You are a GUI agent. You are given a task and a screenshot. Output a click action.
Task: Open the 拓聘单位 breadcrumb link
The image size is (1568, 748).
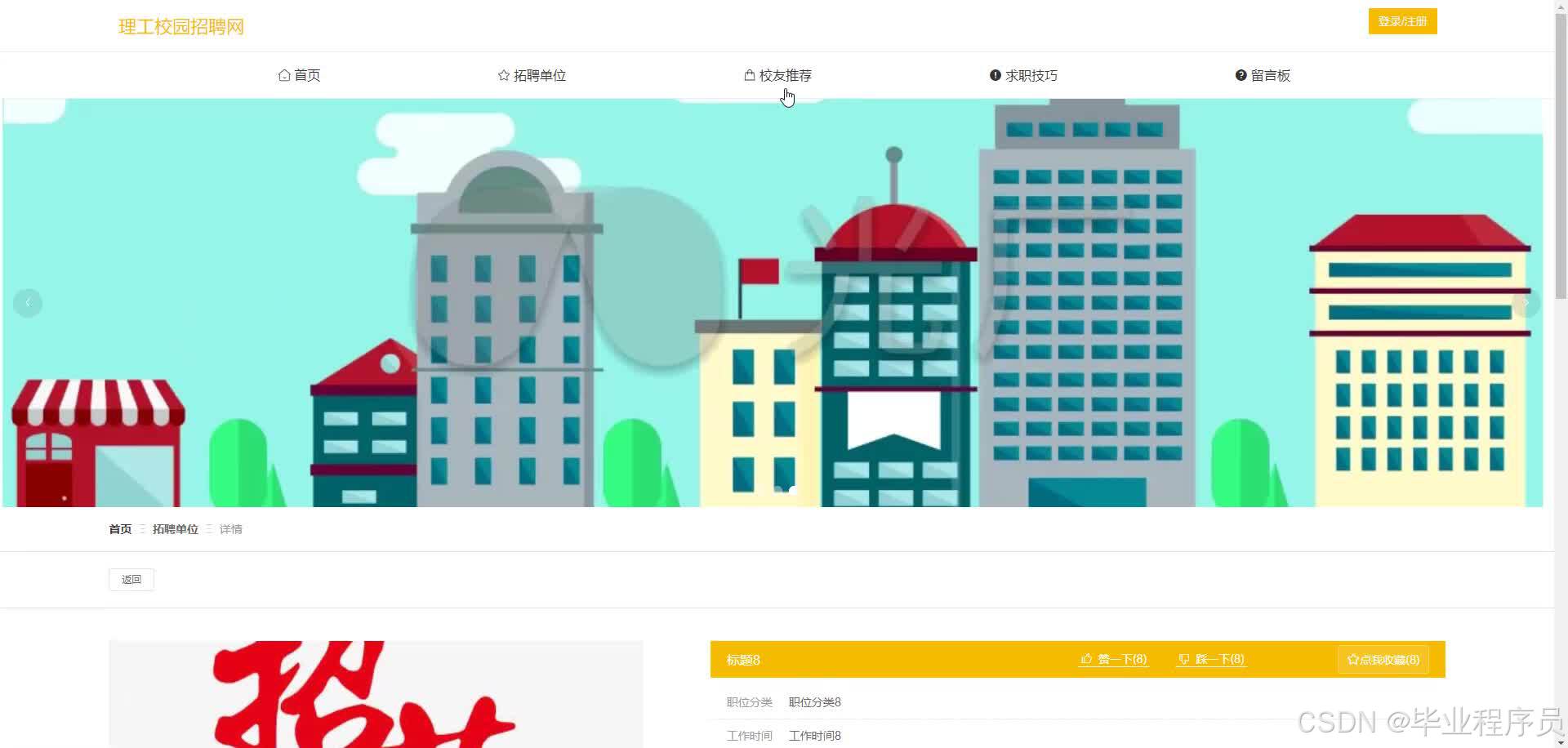174,528
